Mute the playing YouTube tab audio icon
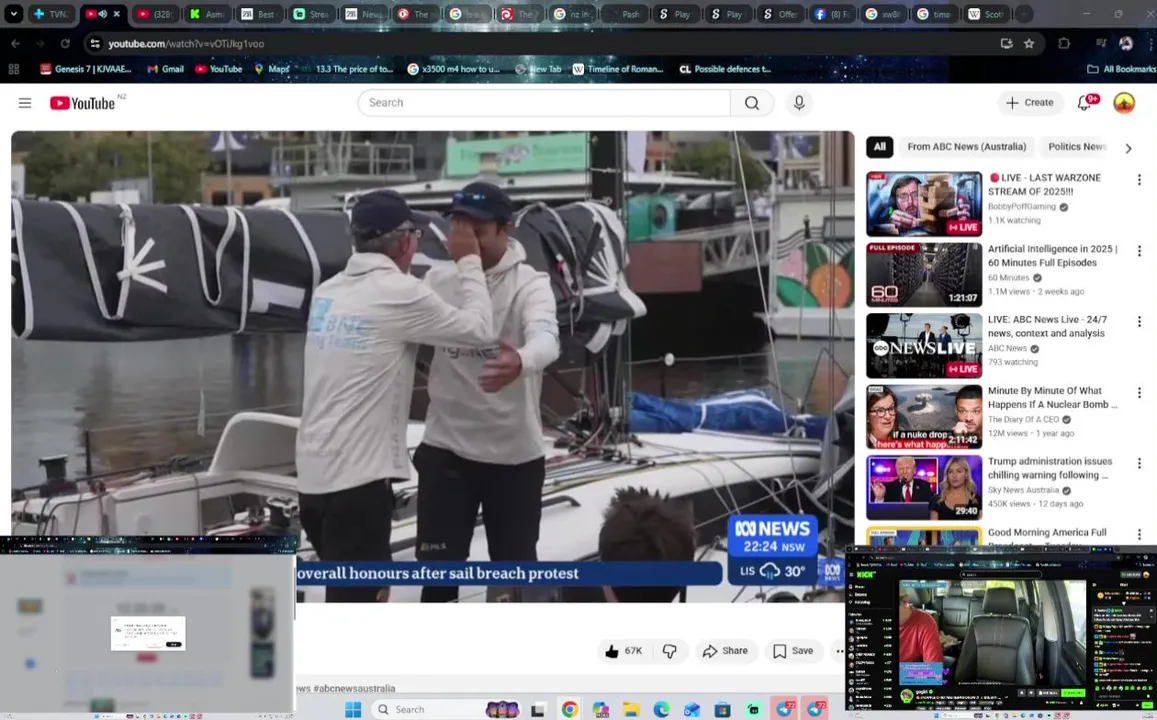Screen dimensions: 1157x720 click(x=103, y=14)
